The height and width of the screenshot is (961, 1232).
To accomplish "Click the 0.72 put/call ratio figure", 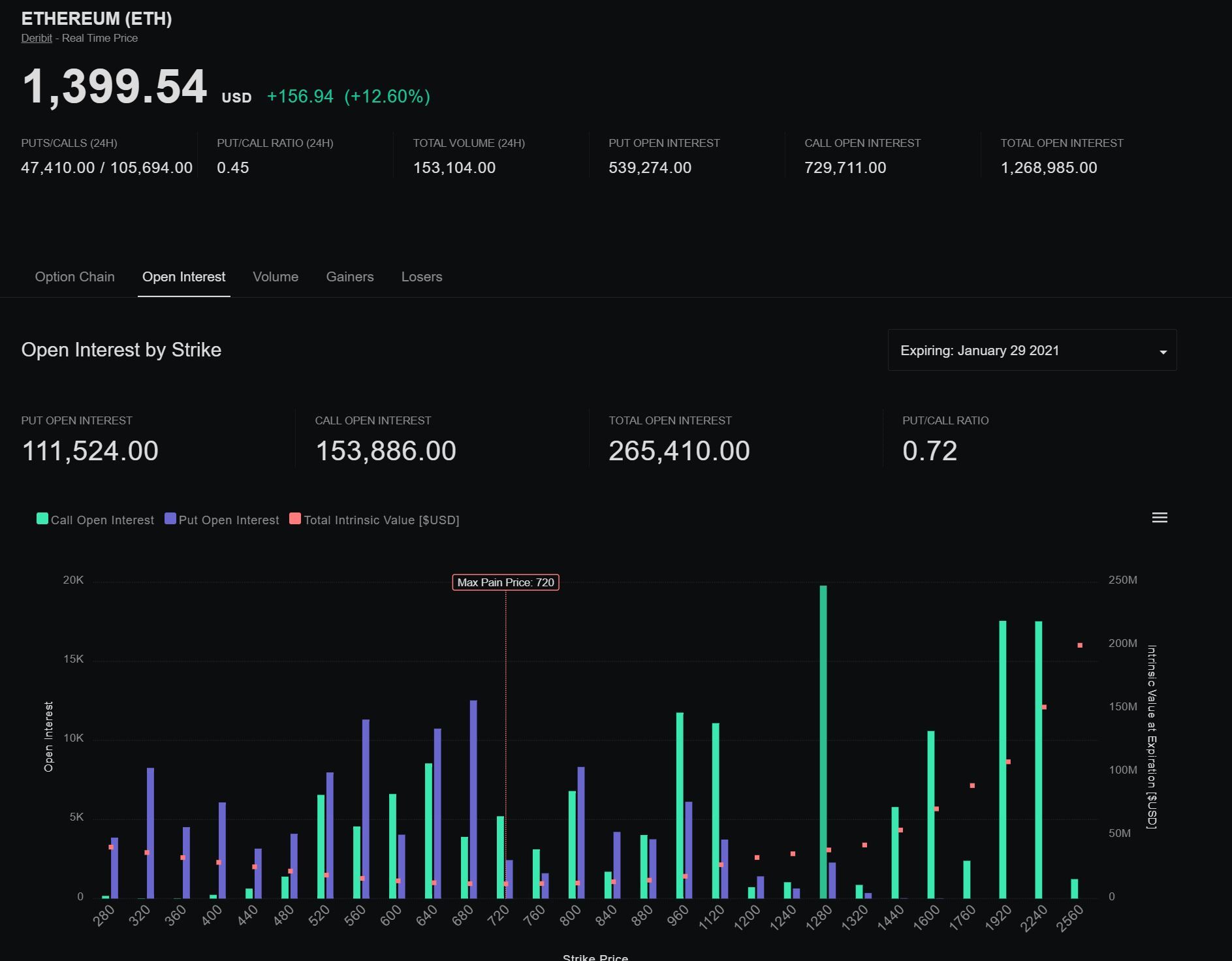I will pyautogui.click(x=930, y=450).
